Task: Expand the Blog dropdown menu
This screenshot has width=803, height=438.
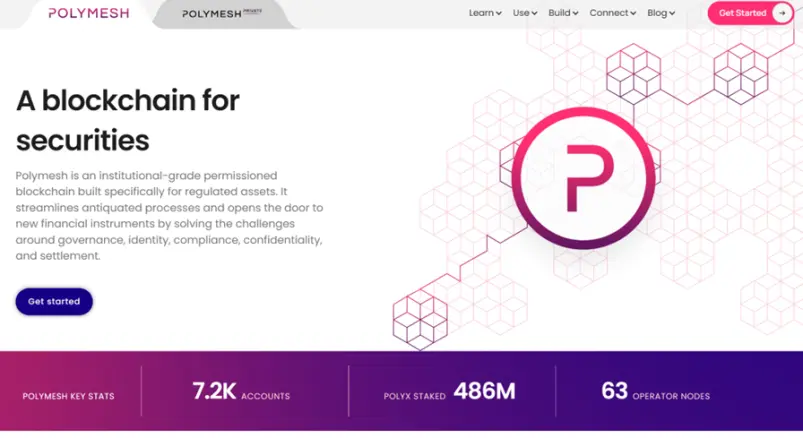Action: pos(661,13)
